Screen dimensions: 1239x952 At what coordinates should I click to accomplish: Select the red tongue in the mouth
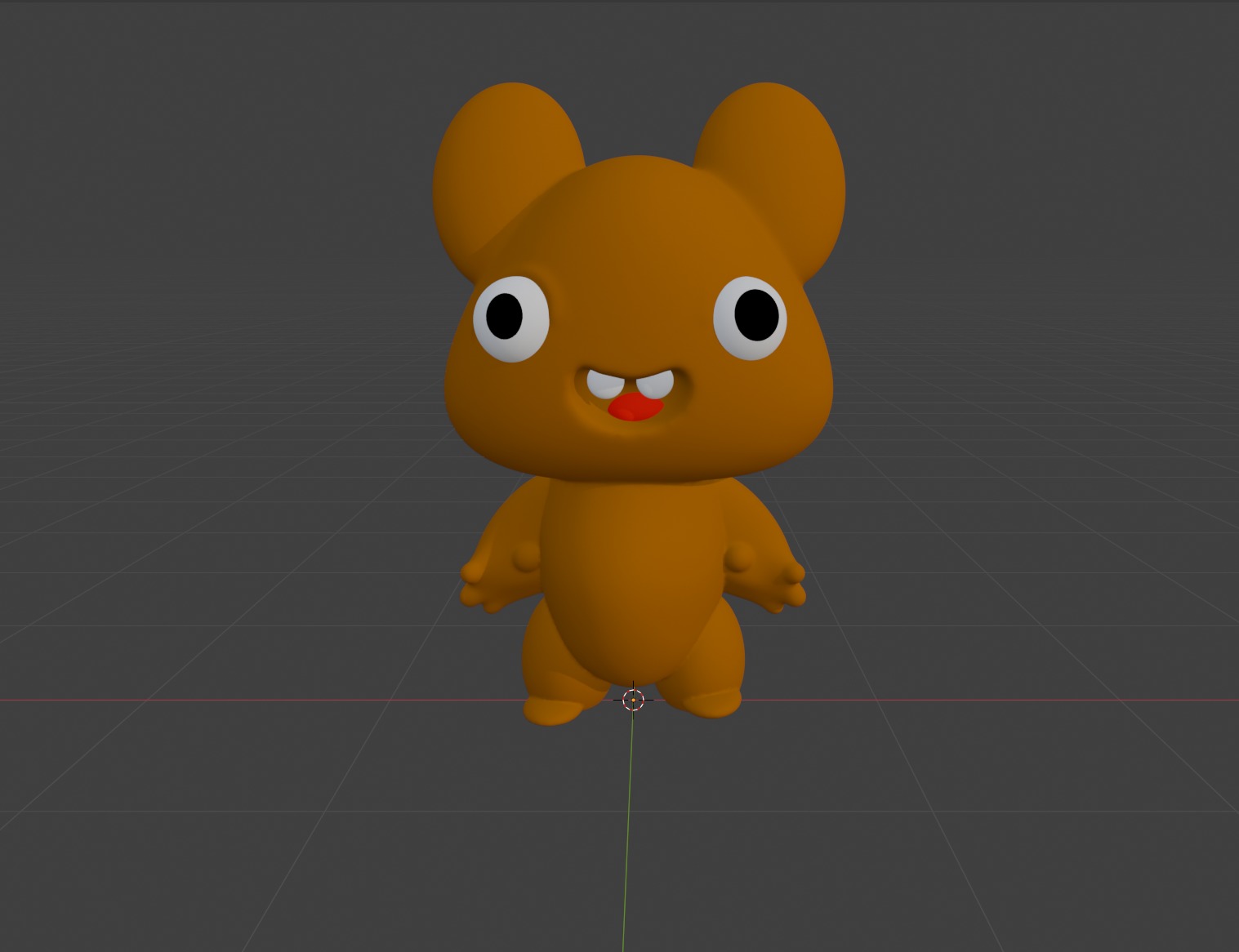pyautogui.click(x=635, y=407)
